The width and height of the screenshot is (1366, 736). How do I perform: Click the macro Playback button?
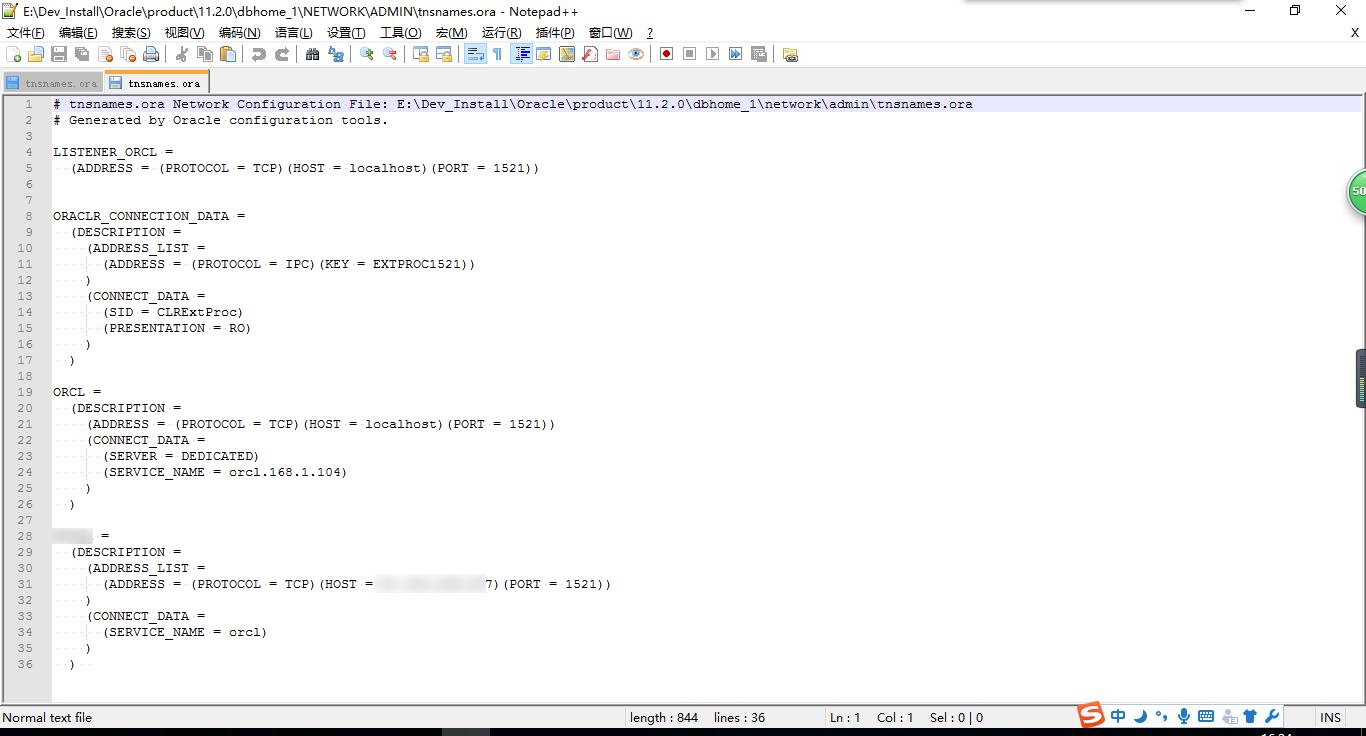pos(713,54)
